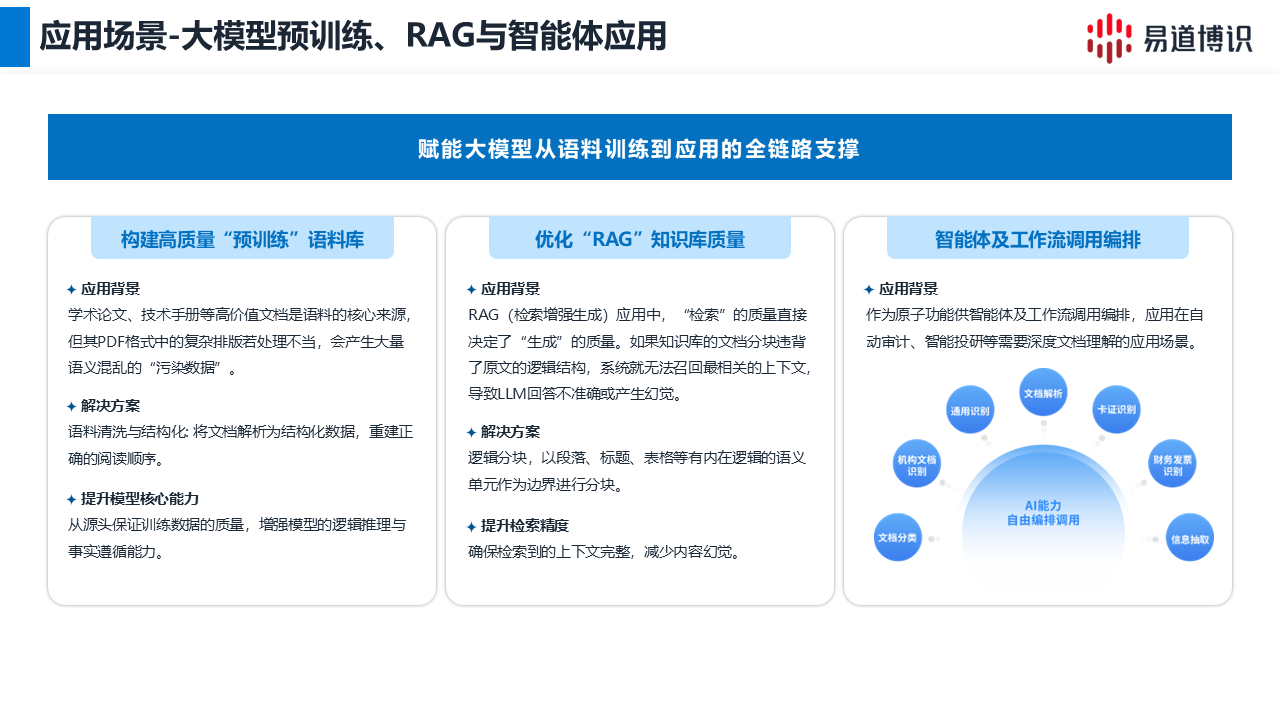Click 应用背景 heading in the agent card
The width and height of the screenshot is (1280, 720).
[x=908, y=290]
